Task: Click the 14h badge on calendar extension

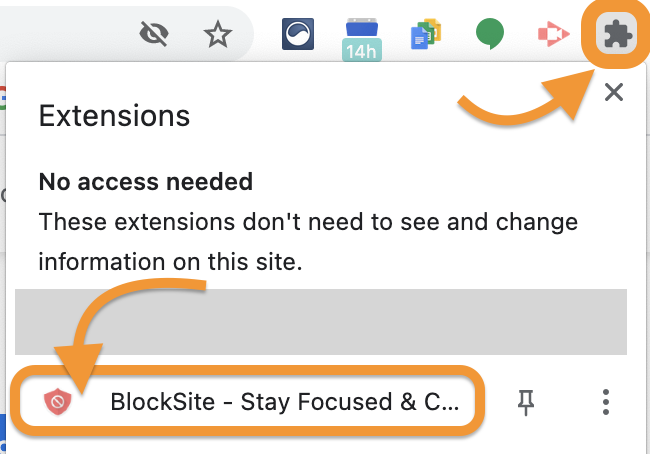Action: 361,50
